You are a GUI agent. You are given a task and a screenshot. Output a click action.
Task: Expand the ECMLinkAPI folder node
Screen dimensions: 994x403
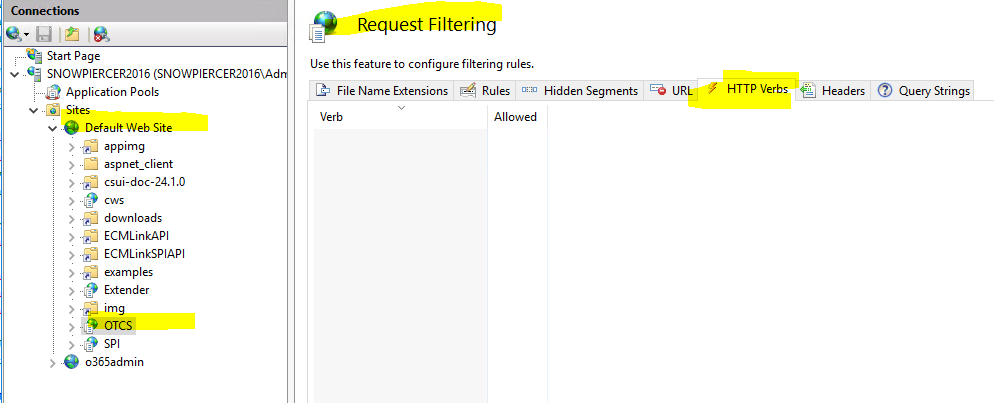72,236
